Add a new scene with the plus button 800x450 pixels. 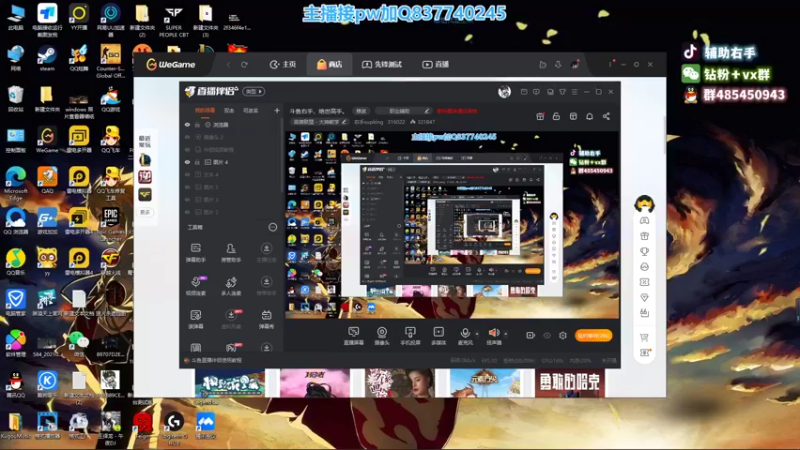point(277,110)
